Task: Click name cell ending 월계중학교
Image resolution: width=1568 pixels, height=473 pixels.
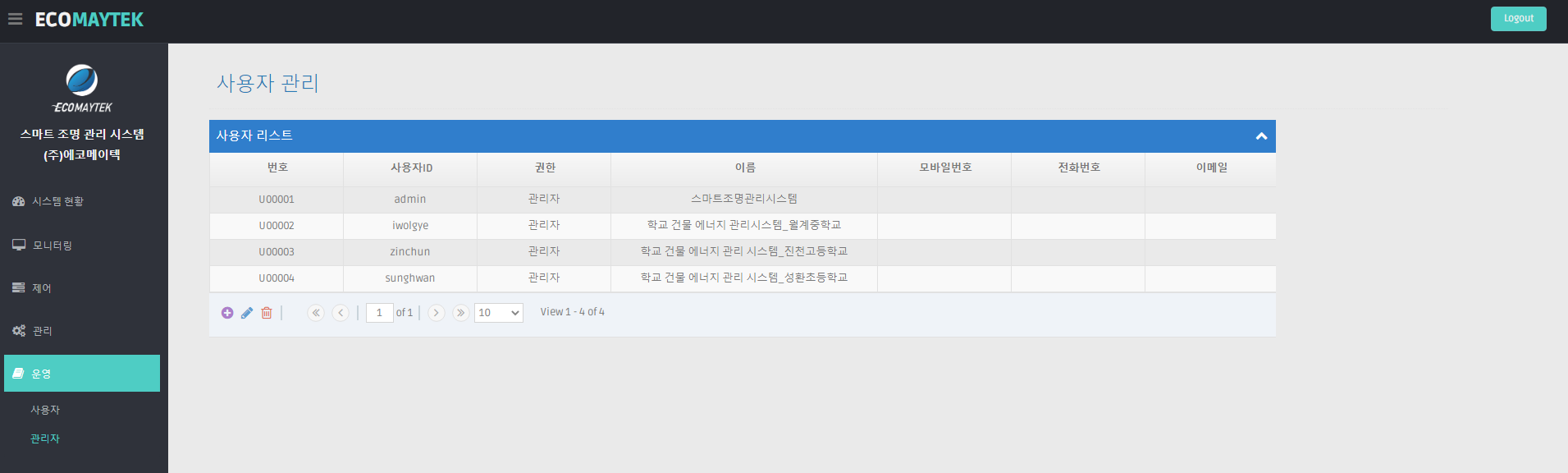Action: [744, 226]
